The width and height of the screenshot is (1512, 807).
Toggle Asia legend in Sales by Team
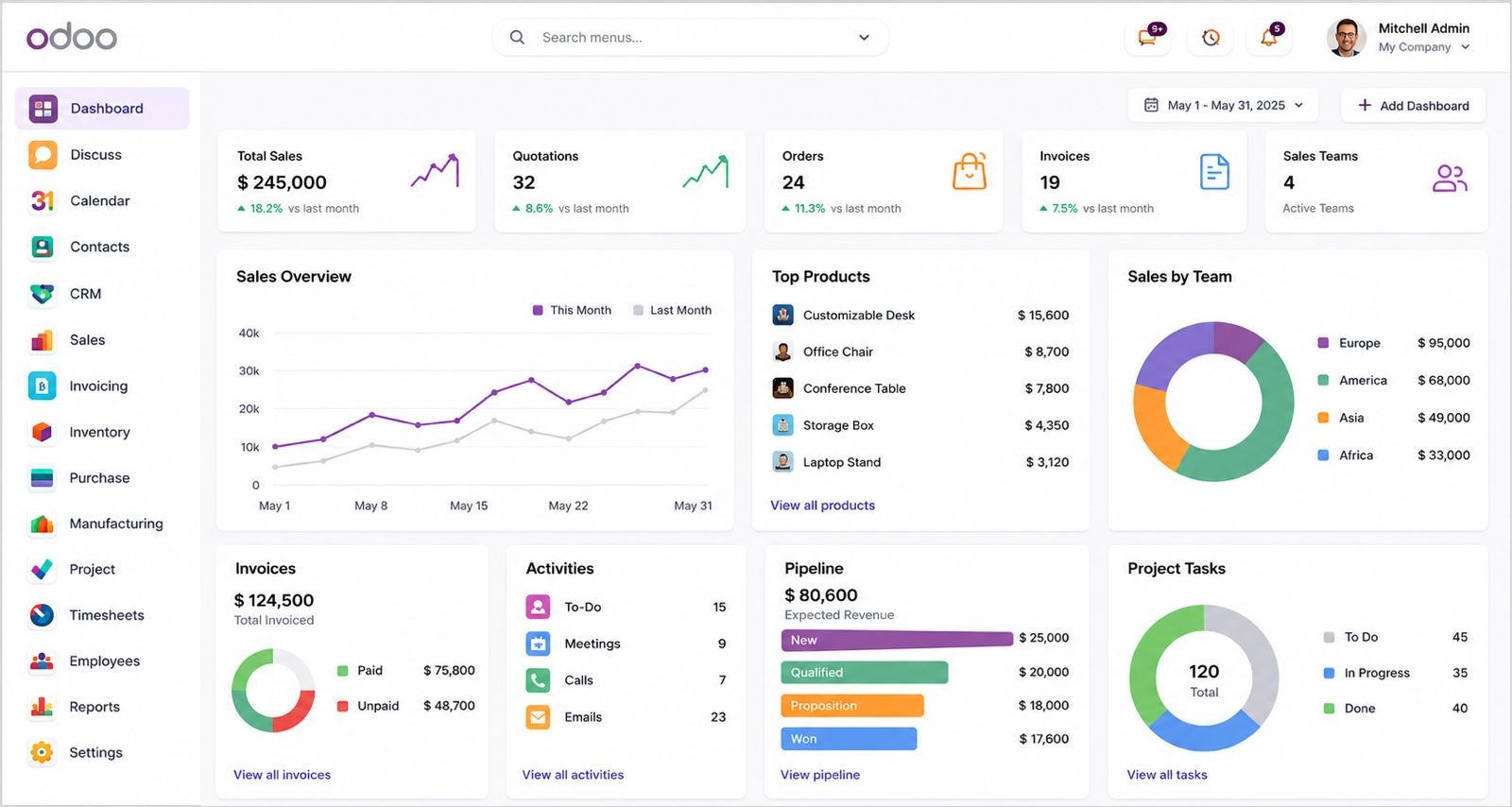click(x=1341, y=418)
